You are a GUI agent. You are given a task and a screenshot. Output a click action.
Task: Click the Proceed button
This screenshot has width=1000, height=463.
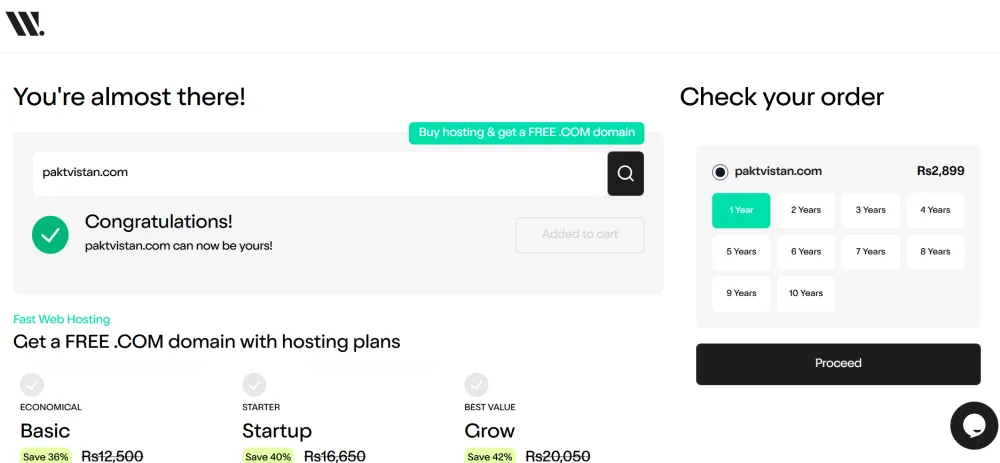(838, 364)
